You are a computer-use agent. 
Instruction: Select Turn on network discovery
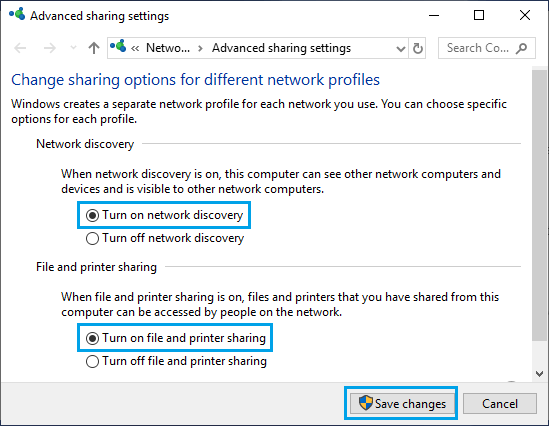point(164,215)
